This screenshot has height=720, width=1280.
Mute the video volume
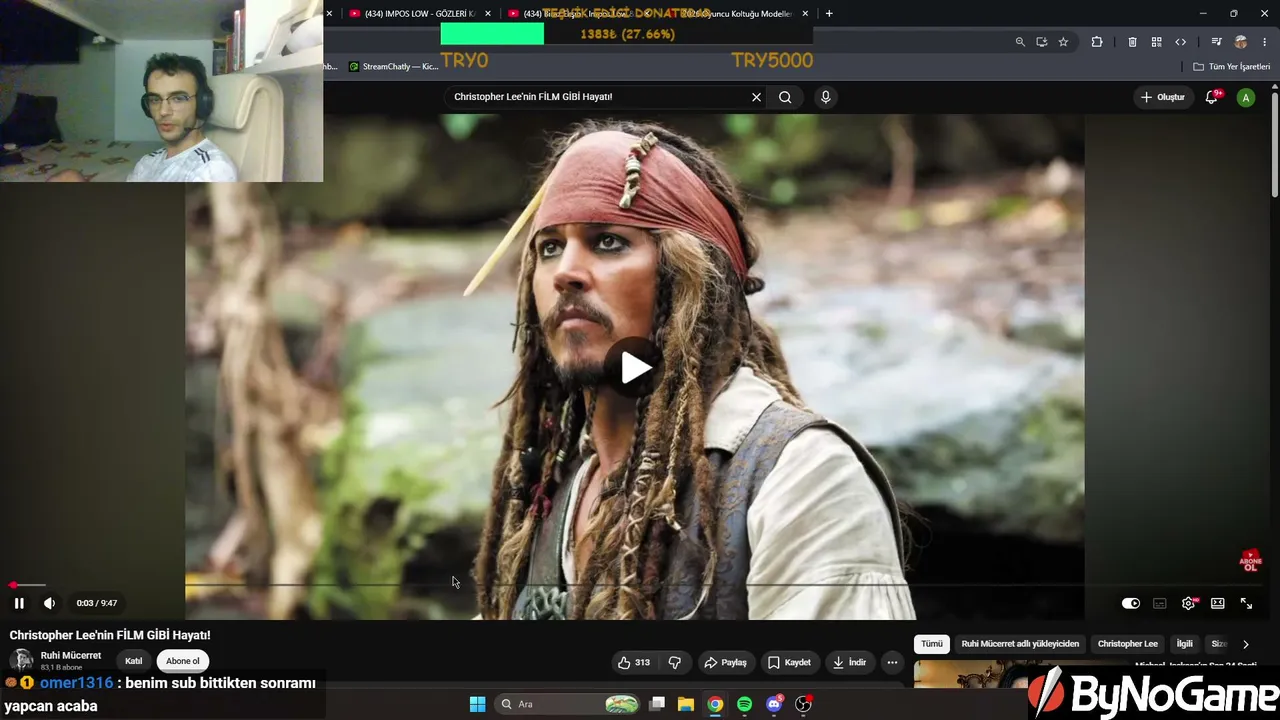point(49,603)
